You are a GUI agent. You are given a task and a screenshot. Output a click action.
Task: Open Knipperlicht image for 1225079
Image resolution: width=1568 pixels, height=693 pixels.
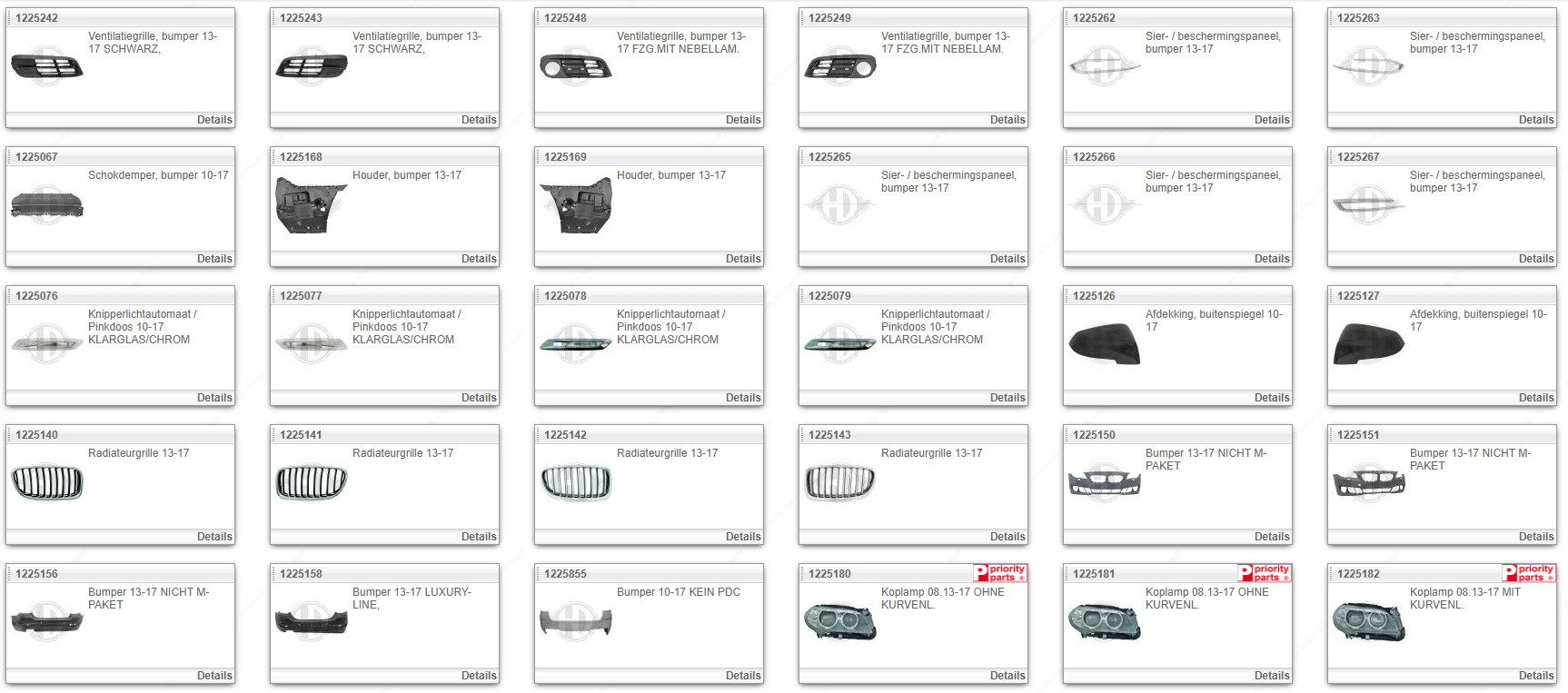point(840,344)
